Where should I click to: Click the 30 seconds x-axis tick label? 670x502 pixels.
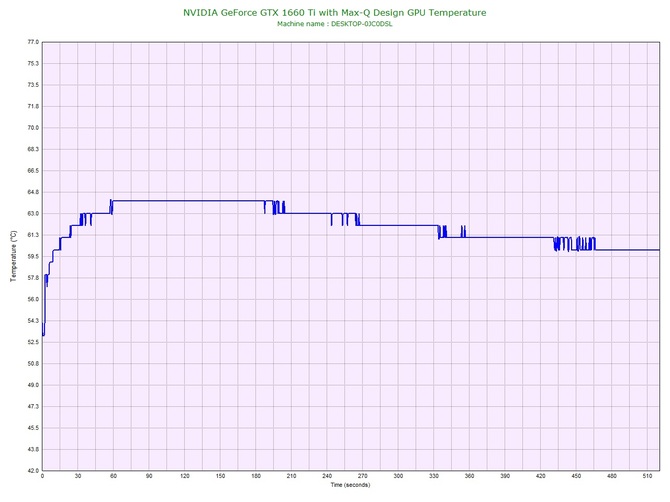(x=78, y=476)
